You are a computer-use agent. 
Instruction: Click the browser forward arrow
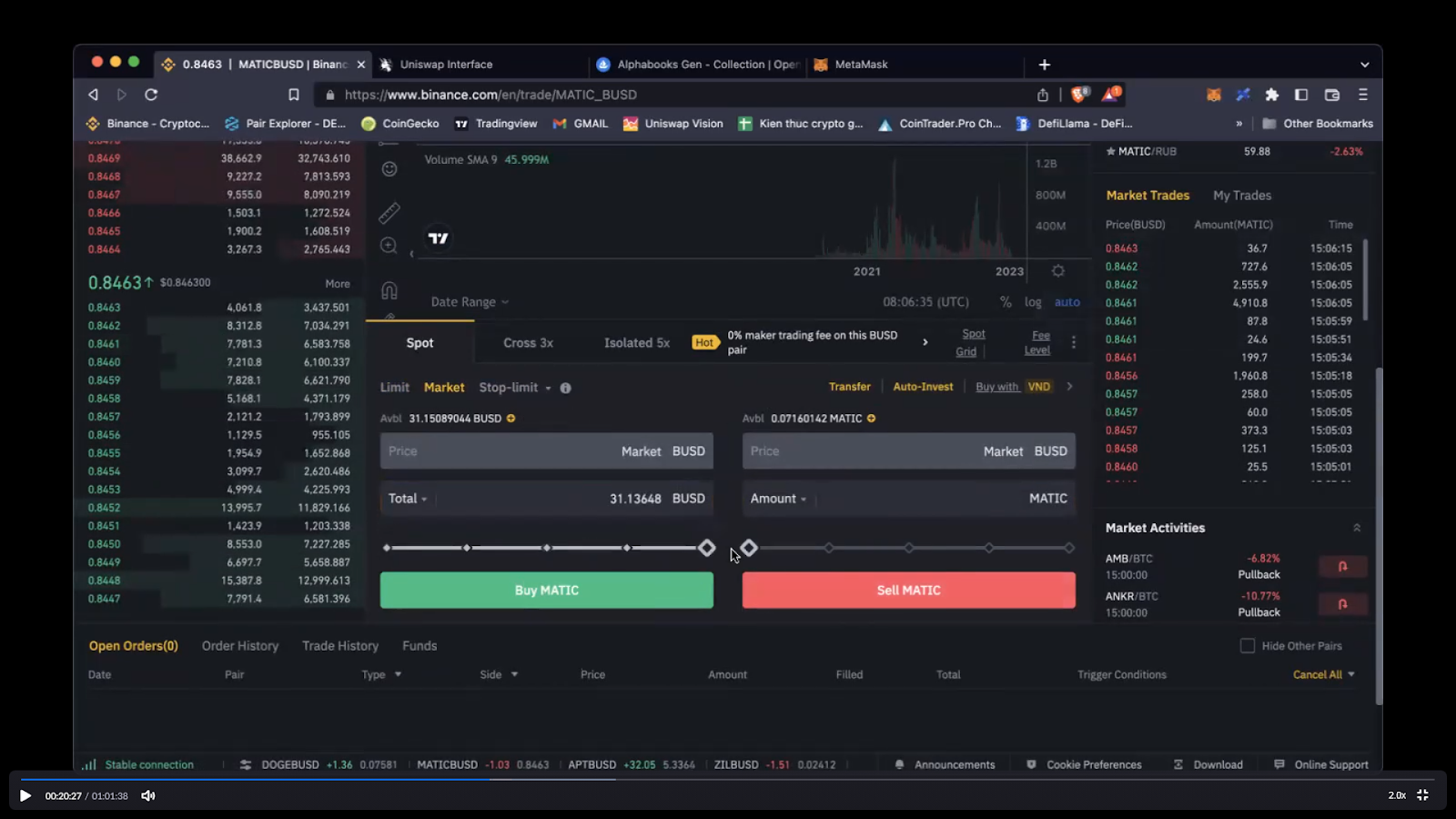pyautogui.click(x=122, y=95)
